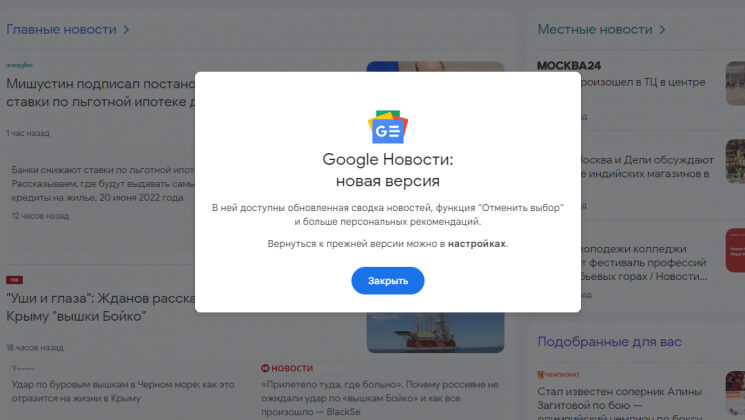The image size is (745, 420).
Task: Click the Новости source logo in red
Action: point(287,368)
